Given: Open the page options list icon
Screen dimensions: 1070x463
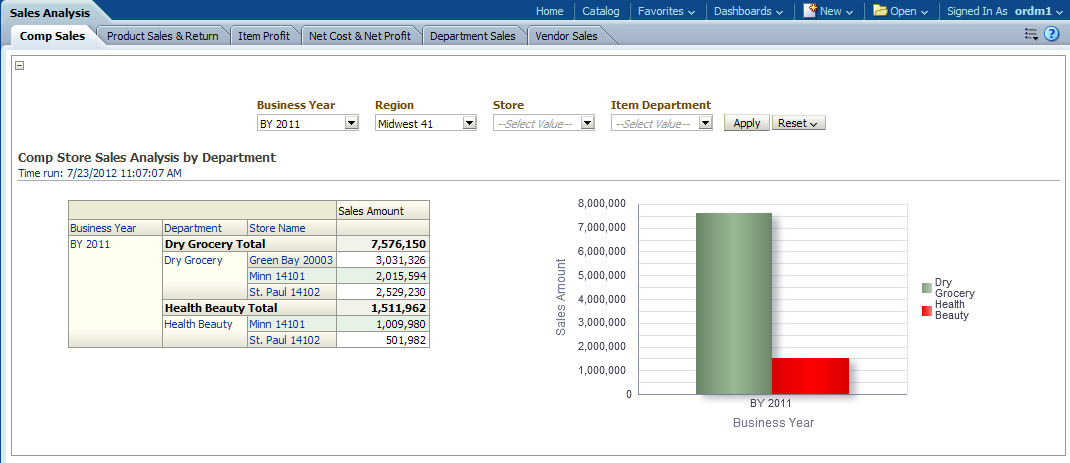Looking at the screenshot, I should point(1031,34).
